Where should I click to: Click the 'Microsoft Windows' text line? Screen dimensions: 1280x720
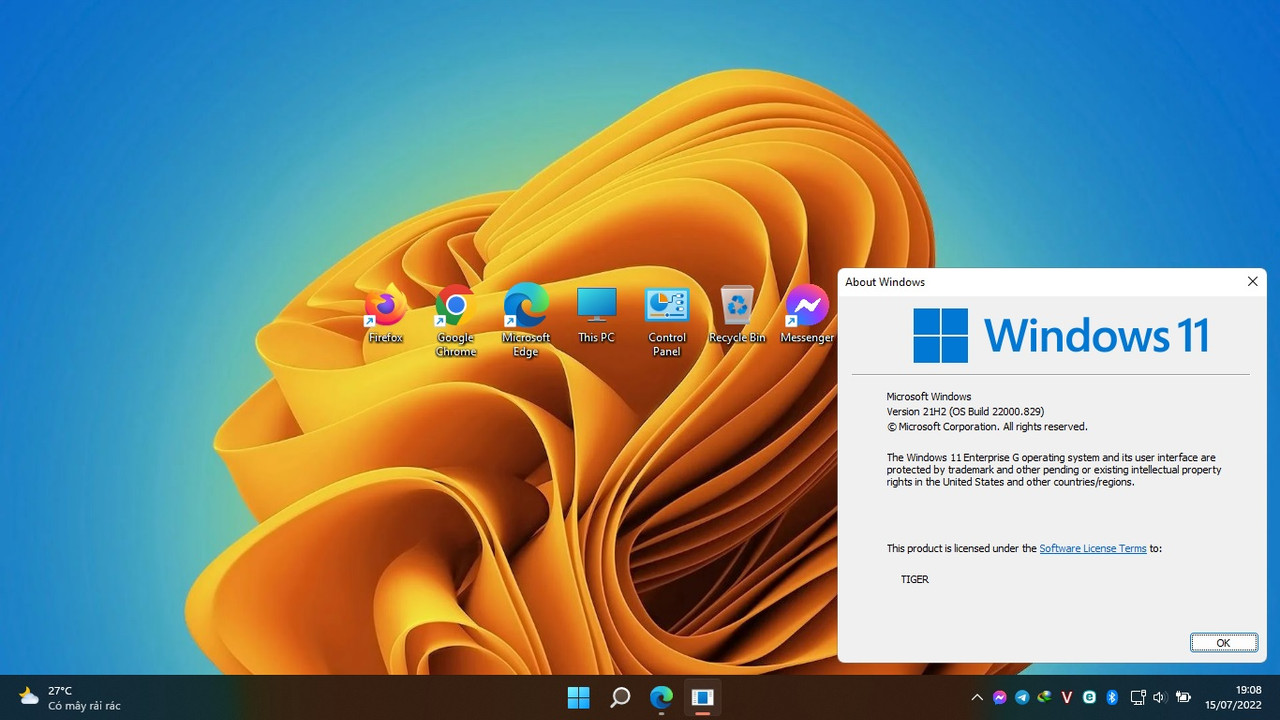[928, 397]
